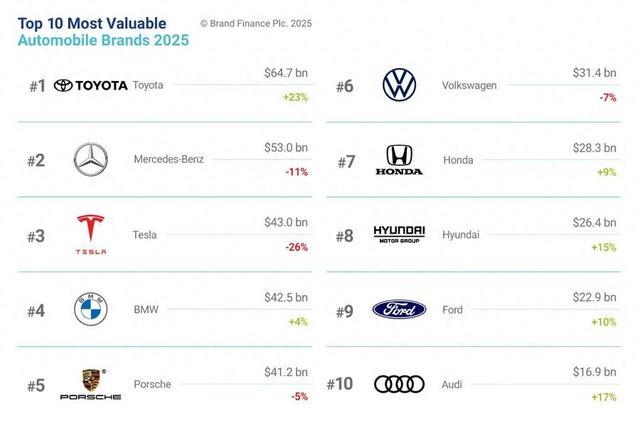
Task: Click the #1 rank number
Action: click(36, 86)
